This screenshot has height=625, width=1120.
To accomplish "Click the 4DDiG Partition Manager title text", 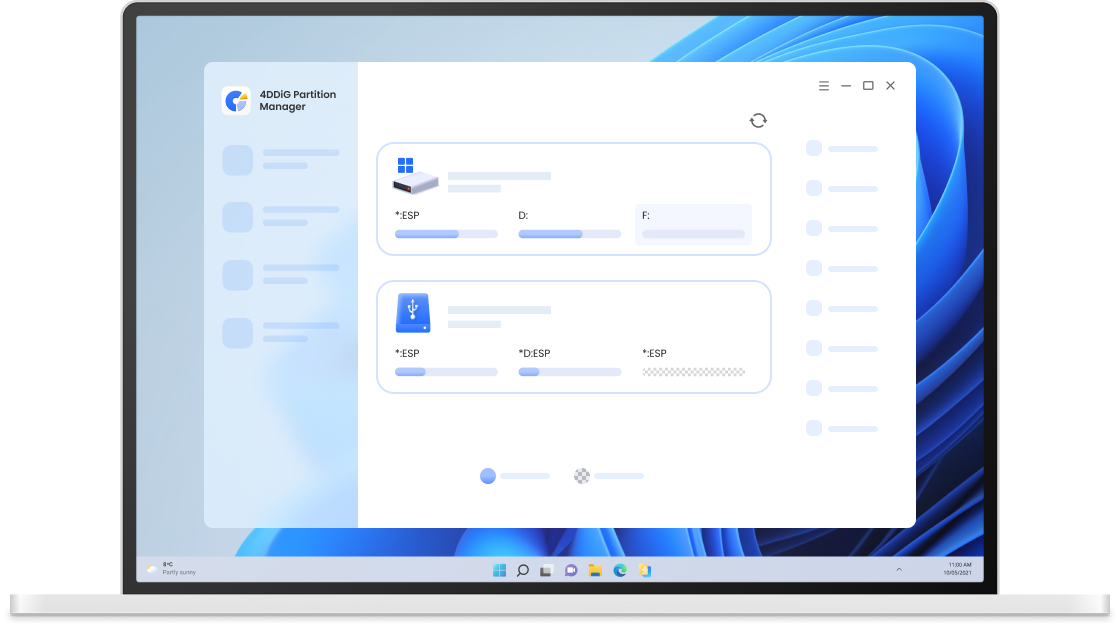I will pos(297,100).
